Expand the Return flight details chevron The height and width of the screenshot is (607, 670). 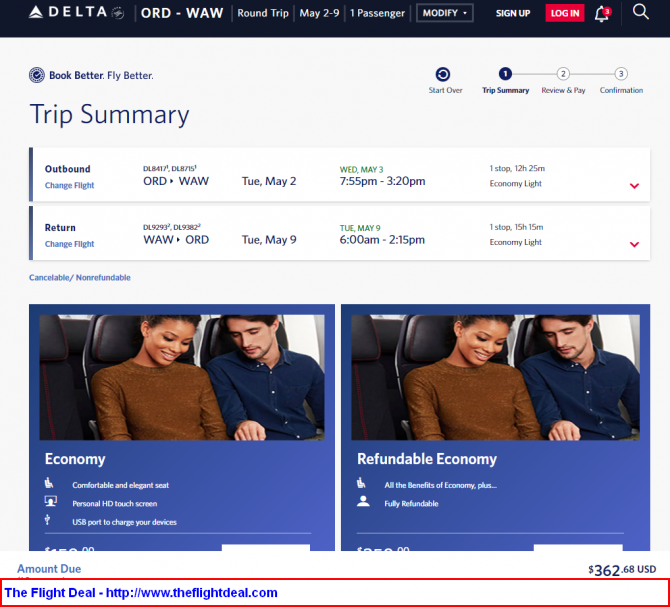[634, 244]
